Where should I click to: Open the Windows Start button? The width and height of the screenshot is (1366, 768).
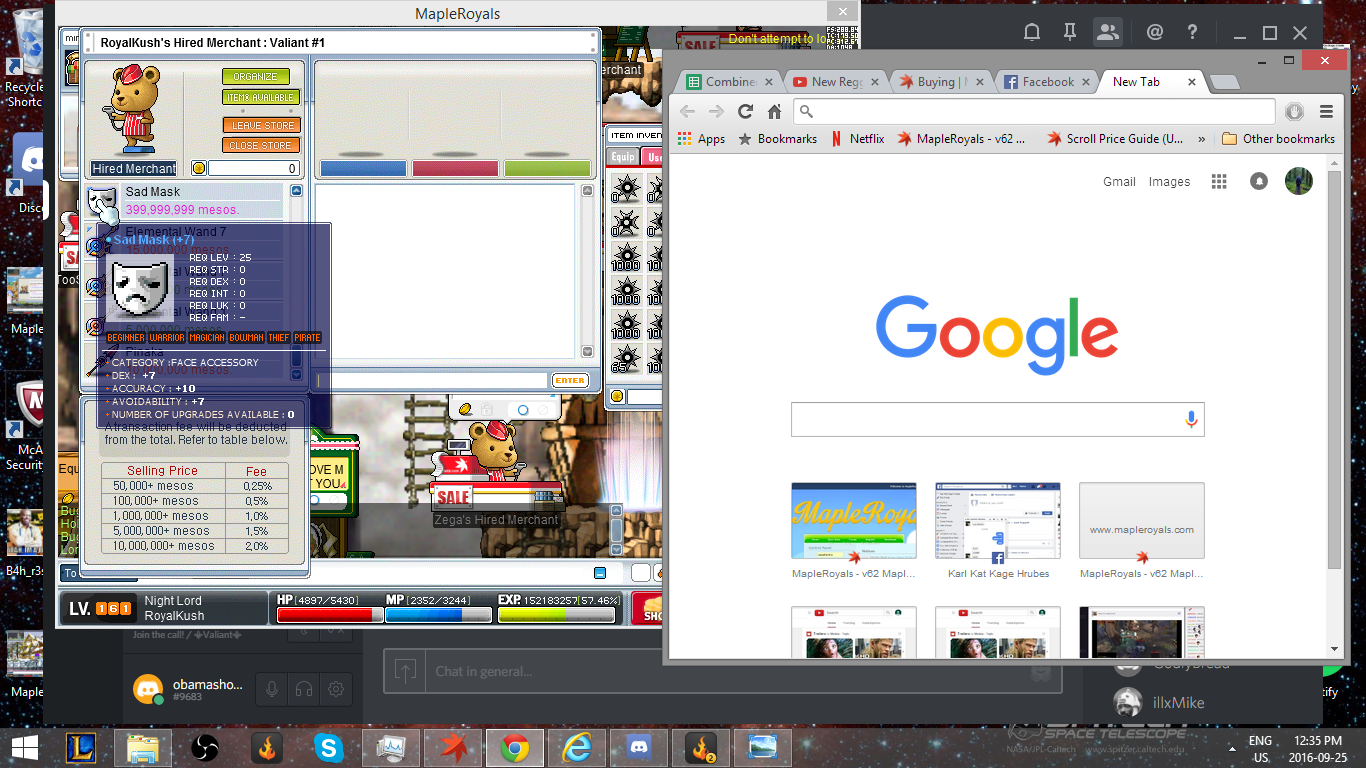click(25, 748)
